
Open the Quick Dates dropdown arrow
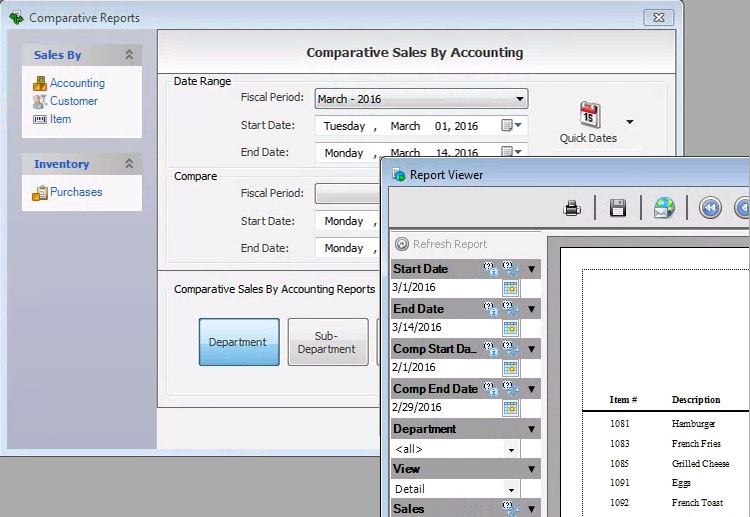click(630, 122)
